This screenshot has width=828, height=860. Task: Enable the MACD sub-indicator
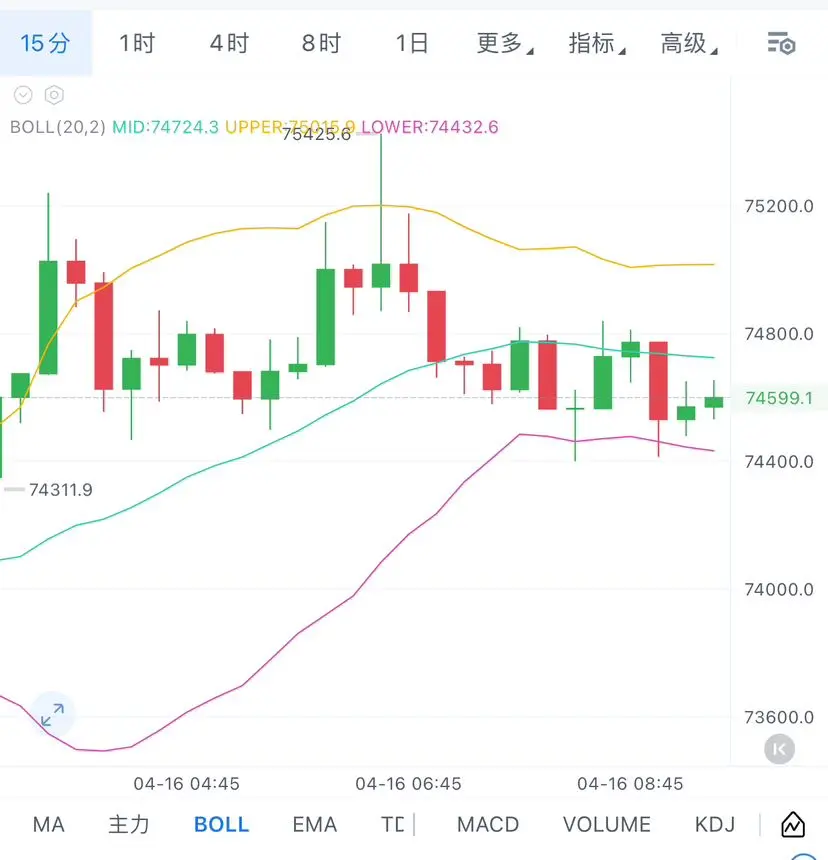(488, 824)
